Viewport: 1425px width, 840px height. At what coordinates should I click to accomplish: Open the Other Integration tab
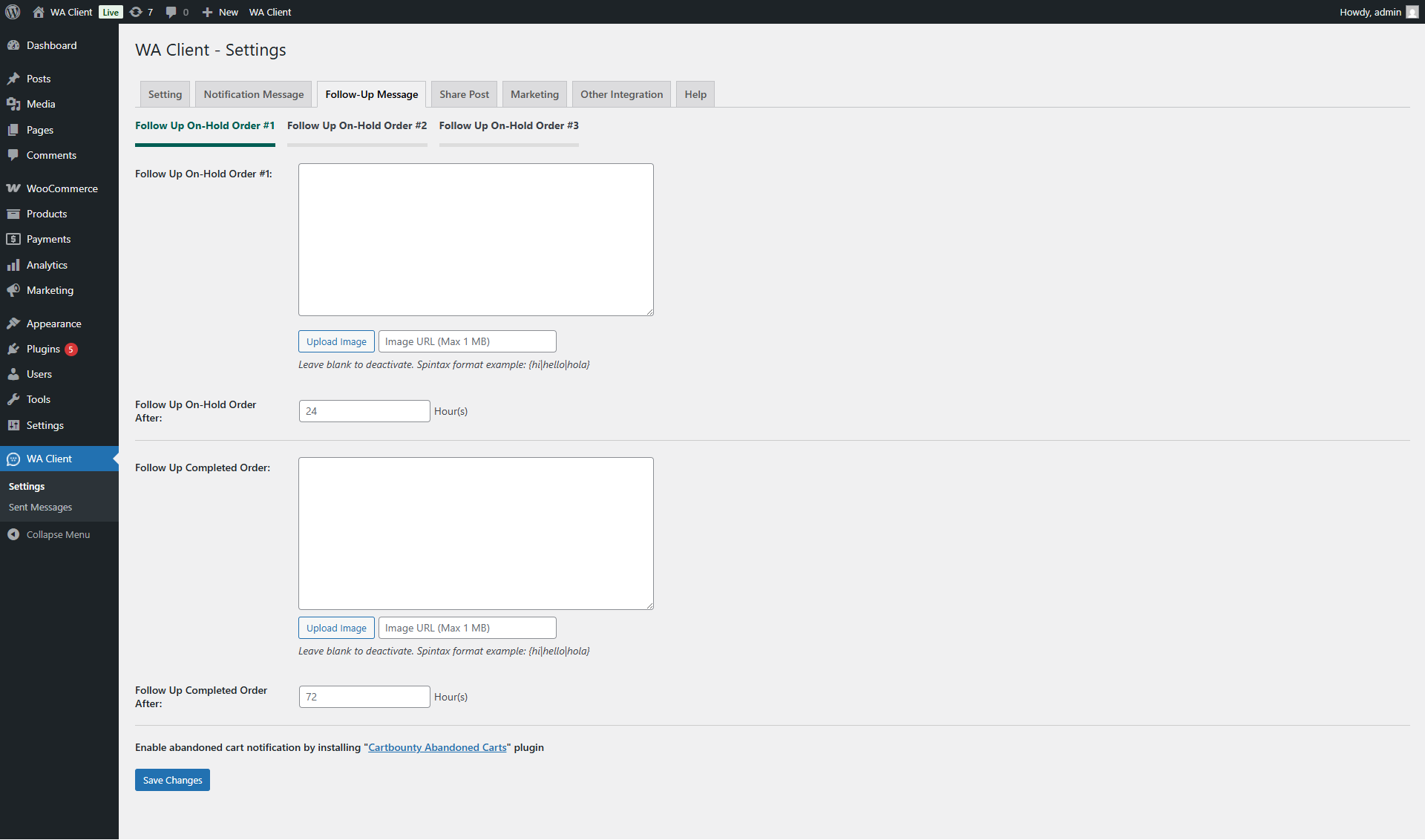621,94
